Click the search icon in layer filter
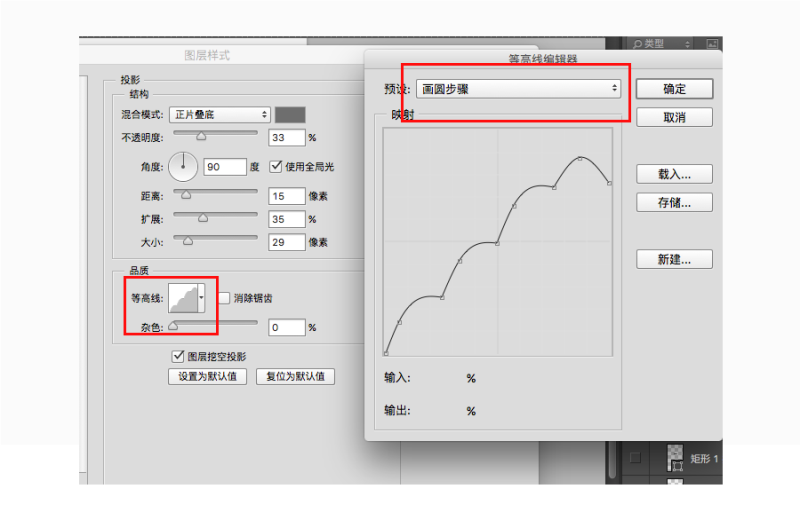Image resolution: width=800 pixels, height=520 pixels. pos(639,44)
